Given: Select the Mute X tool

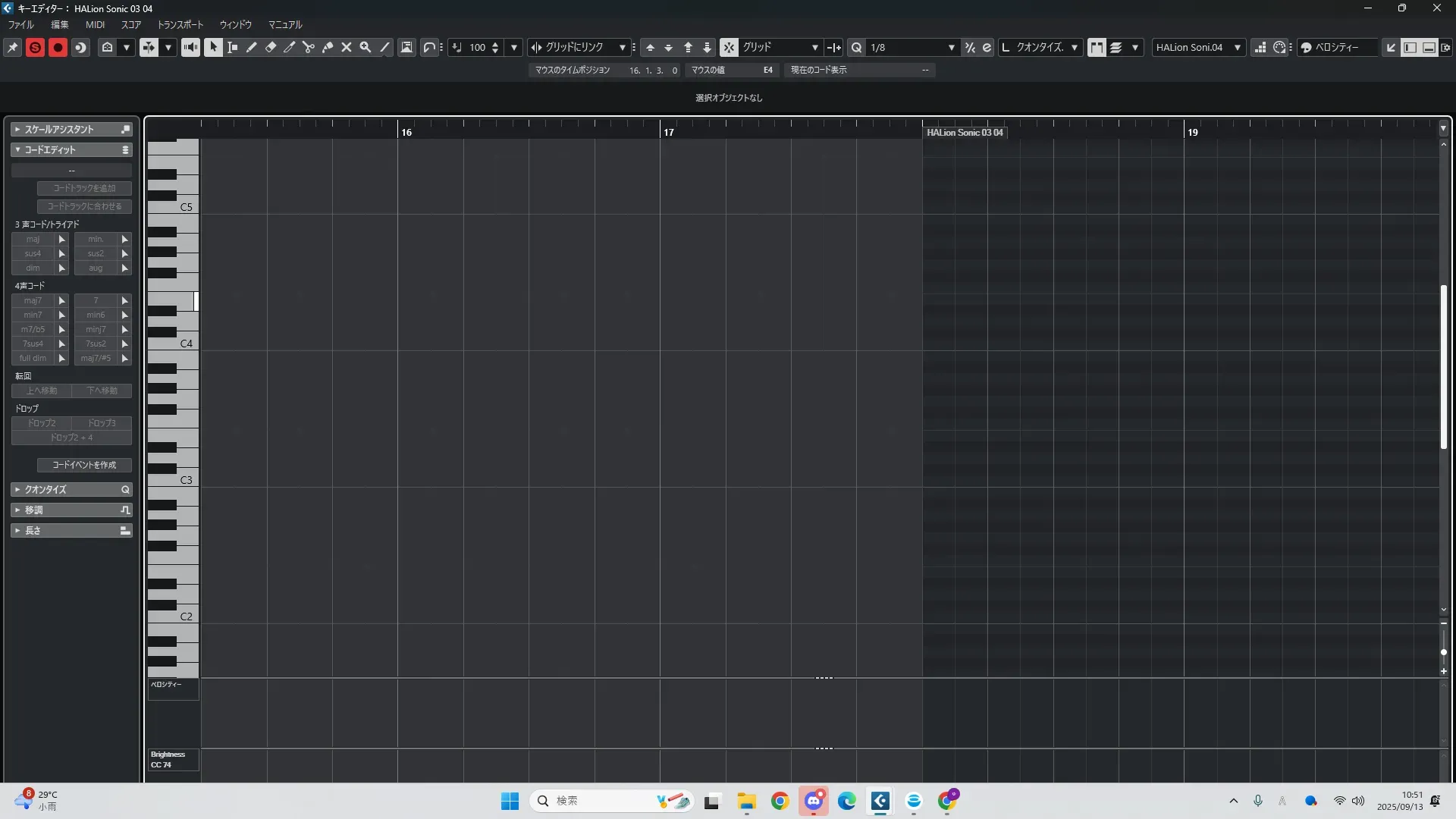Looking at the screenshot, I should 346,47.
